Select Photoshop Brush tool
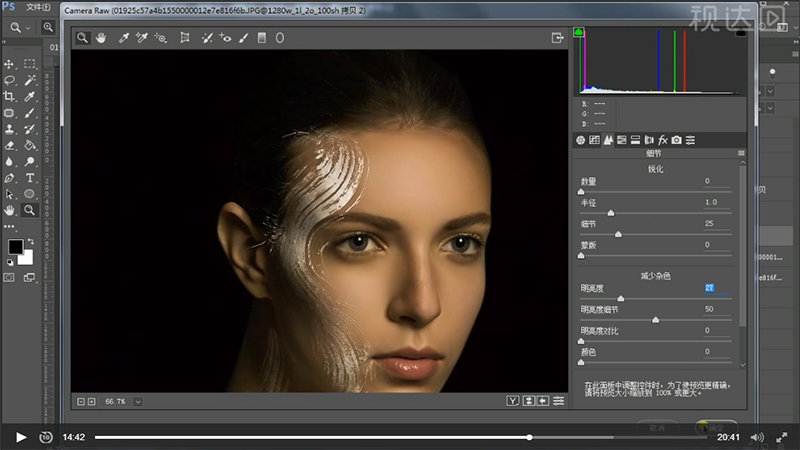The height and width of the screenshot is (450, 800). [30, 113]
